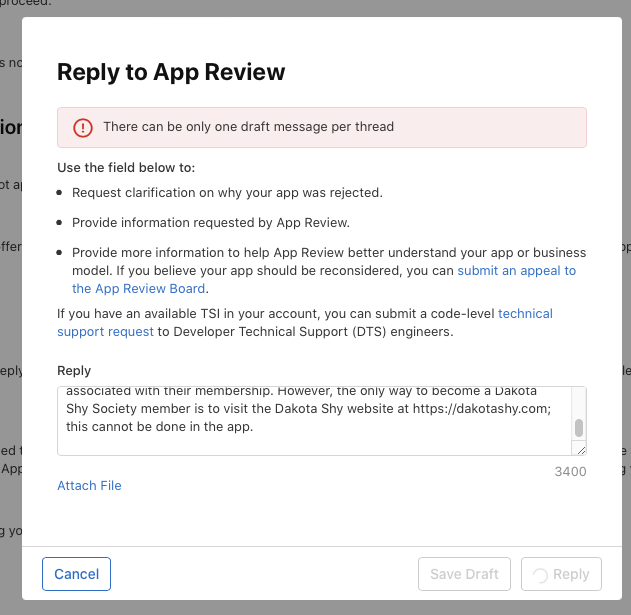Click the red error exclamation icon
Viewport: 631px width, 615px height.
[83, 128]
